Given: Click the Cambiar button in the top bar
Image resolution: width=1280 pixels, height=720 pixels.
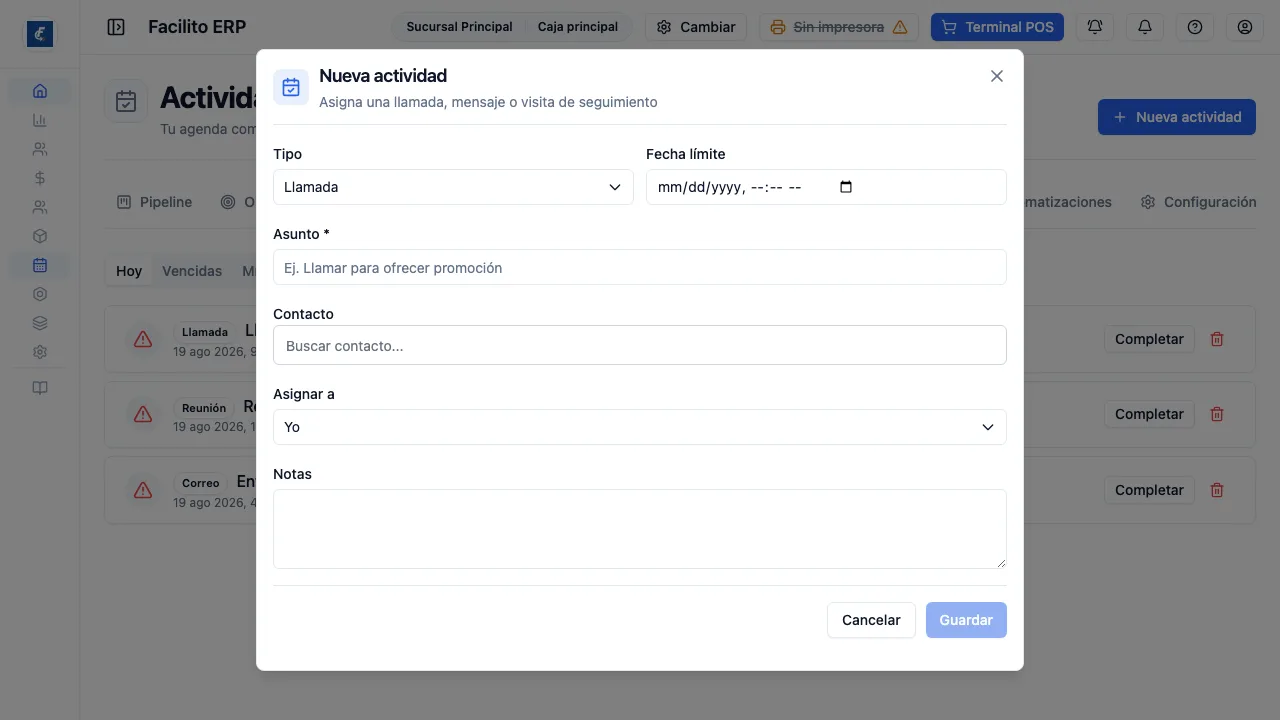Looking at the screenshot, I should [696, 27].
